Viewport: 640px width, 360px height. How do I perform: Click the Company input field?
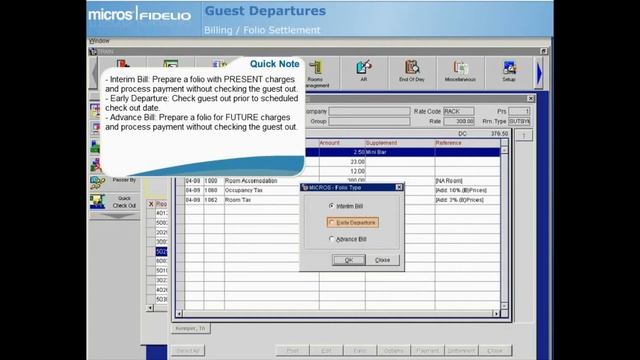[369, 111]
